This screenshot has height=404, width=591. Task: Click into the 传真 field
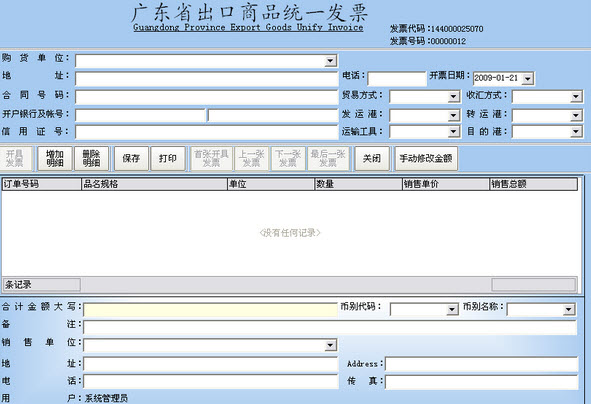click(x=482, y=382)
